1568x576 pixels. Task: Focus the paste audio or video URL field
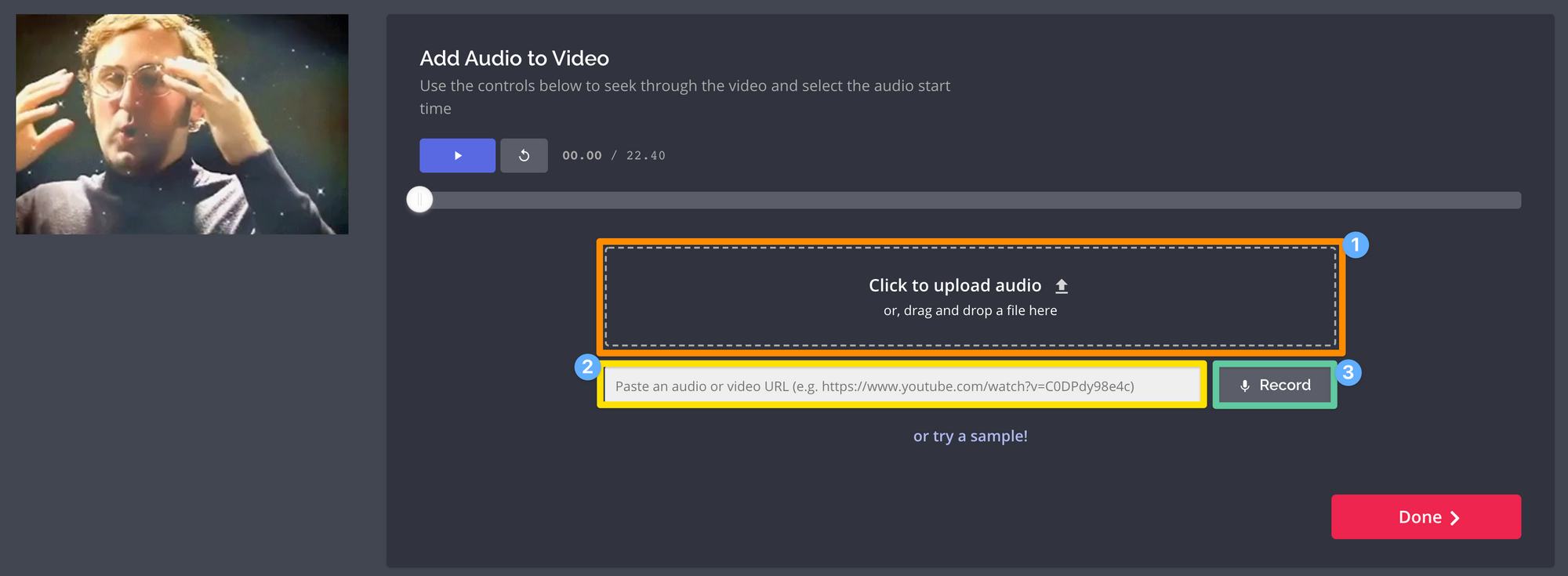pyautogui.click(x=902, y=386)
